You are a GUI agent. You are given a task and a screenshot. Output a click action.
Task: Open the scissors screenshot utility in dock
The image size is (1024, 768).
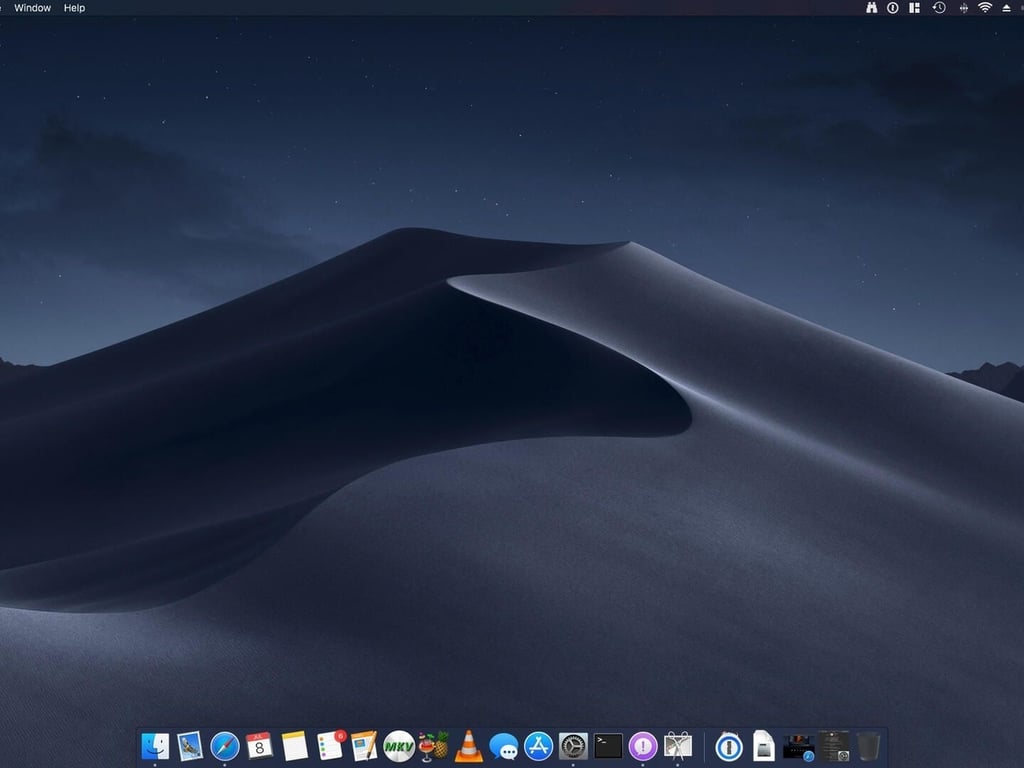click(678, 746)
